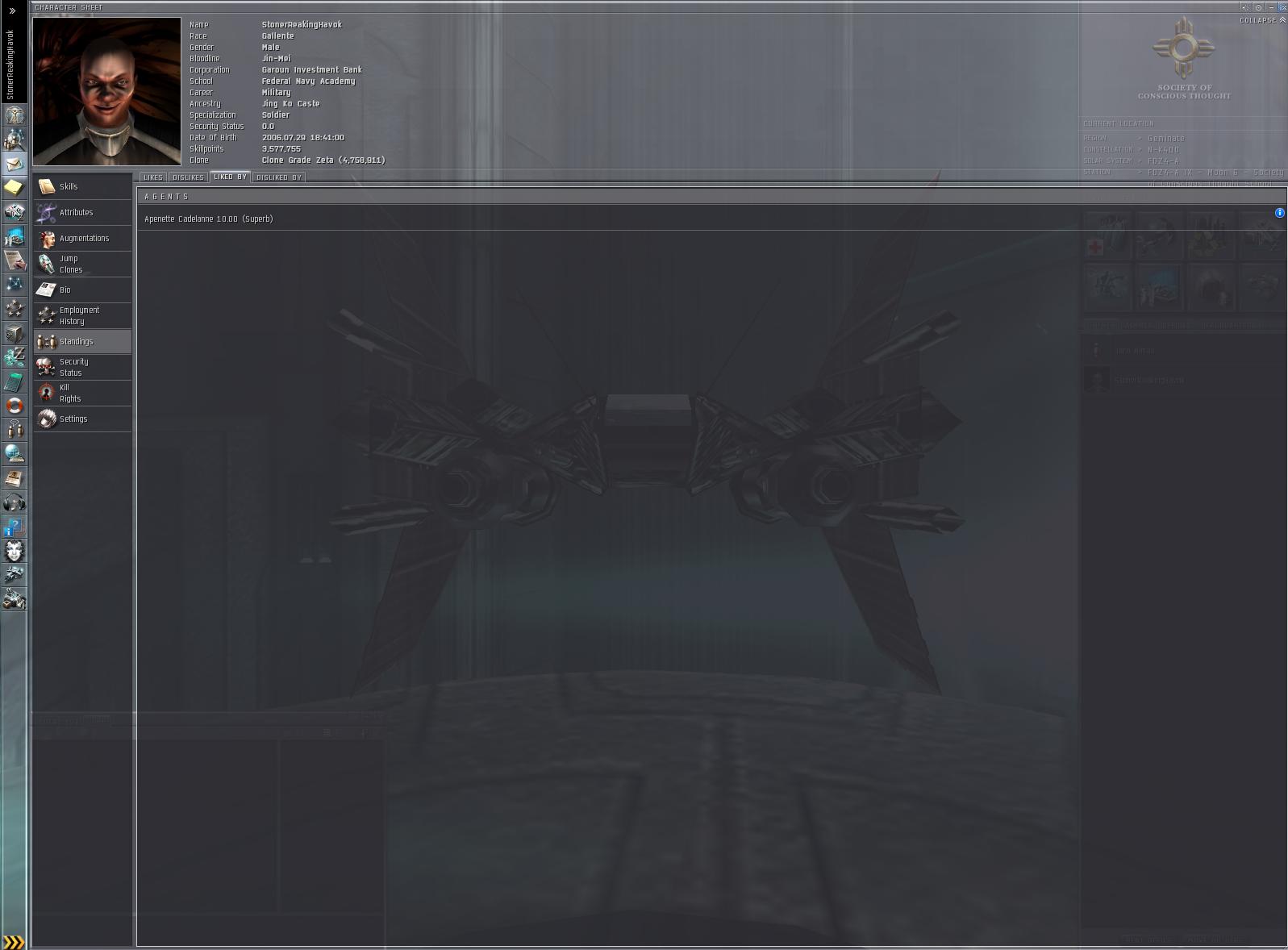The image size is (1288, 950).
Task: Click the school value Federal Navy Academy
Action: pyautogui.click(x=308, y=81)
